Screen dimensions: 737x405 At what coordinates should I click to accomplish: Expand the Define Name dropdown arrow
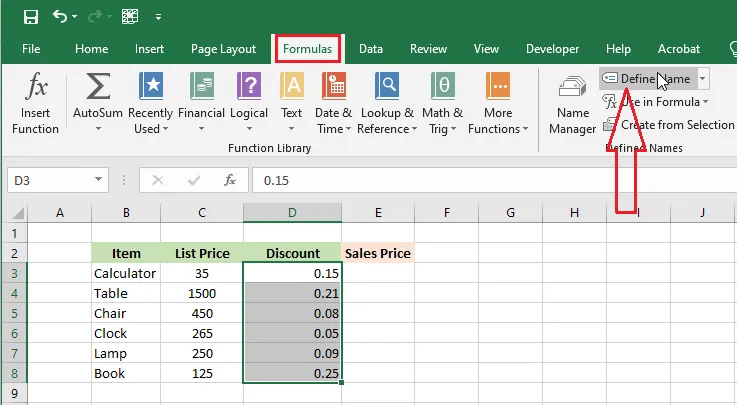(702, 78)
